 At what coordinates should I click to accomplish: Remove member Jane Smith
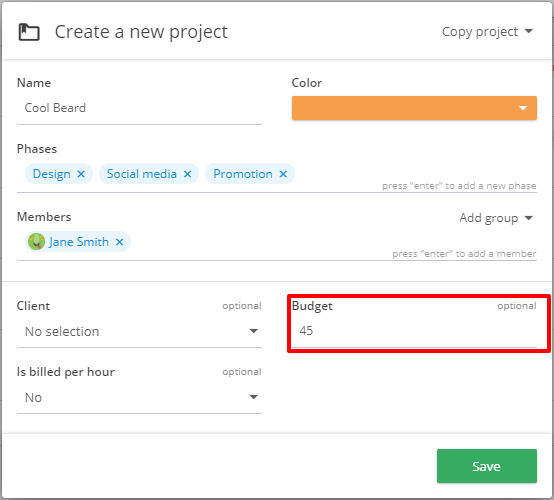119,242
